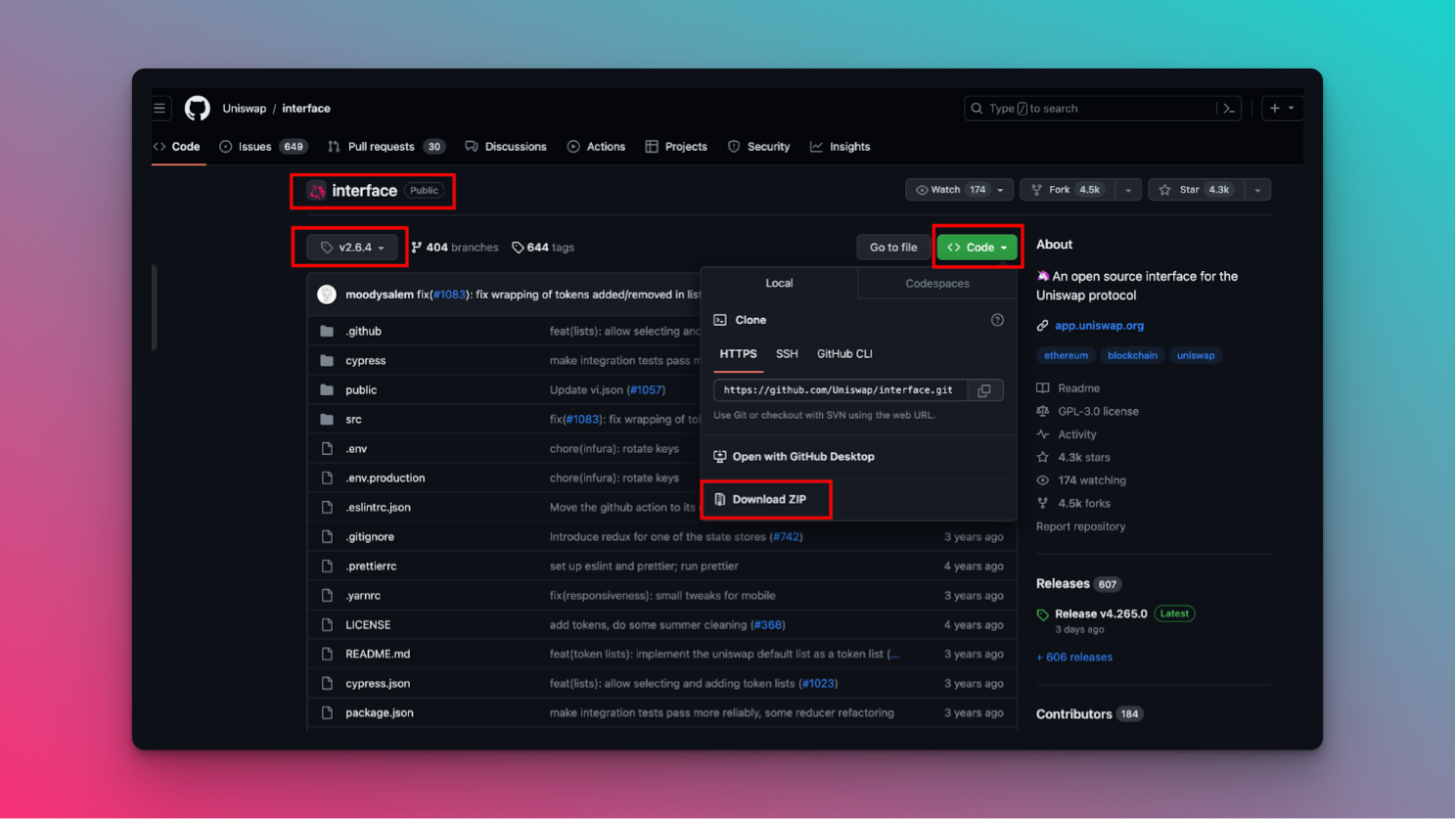Open the public folder
1456x819 pixels.
[361, 390]
